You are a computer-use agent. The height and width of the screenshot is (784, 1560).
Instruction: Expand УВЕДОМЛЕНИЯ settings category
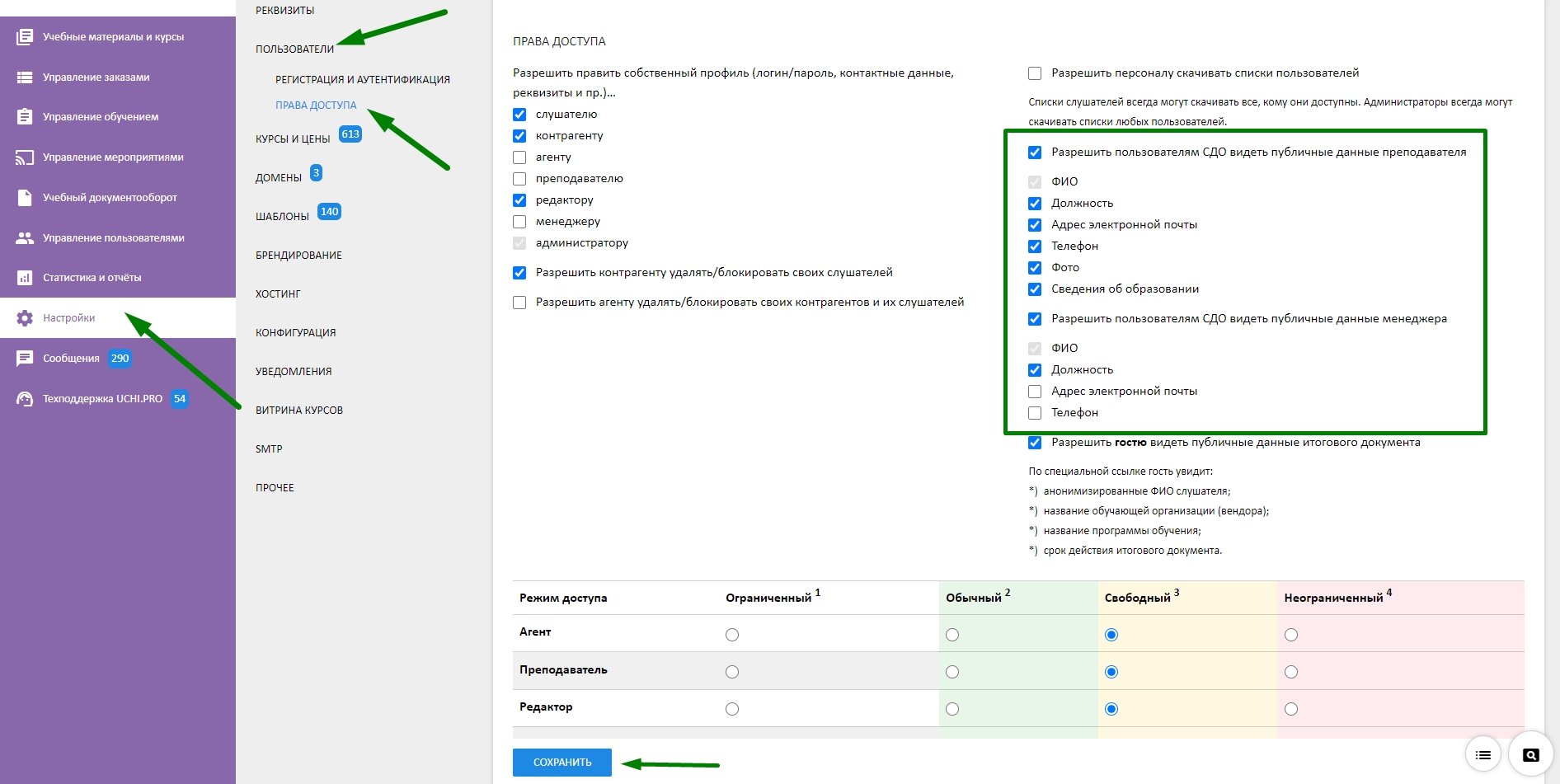pyautogui.click(x=294, y=372)
